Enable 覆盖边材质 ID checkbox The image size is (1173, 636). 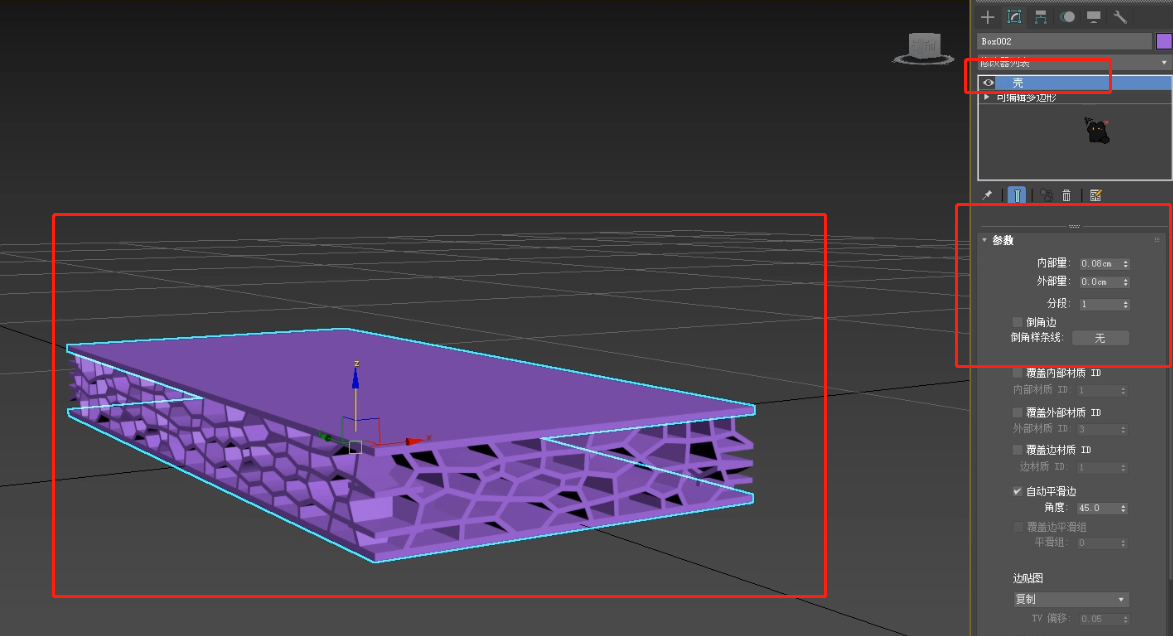click(x=1017, y=450)
